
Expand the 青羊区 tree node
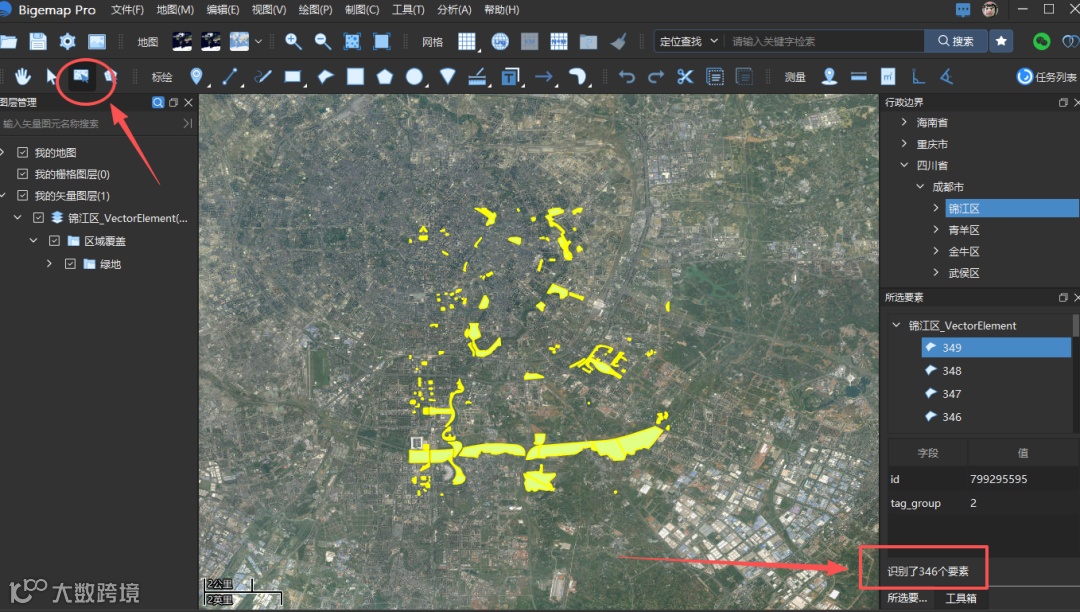click(x=936, y=229)
